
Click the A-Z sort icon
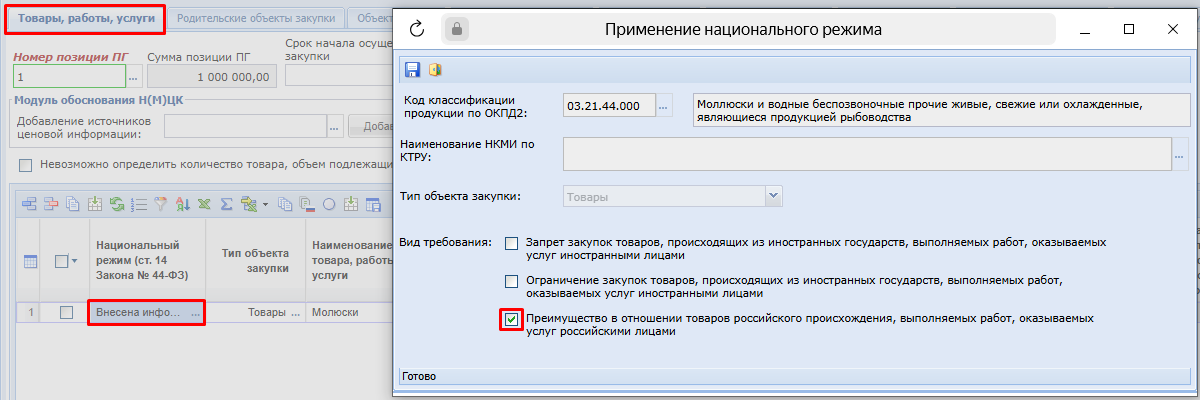click(183, 204)
